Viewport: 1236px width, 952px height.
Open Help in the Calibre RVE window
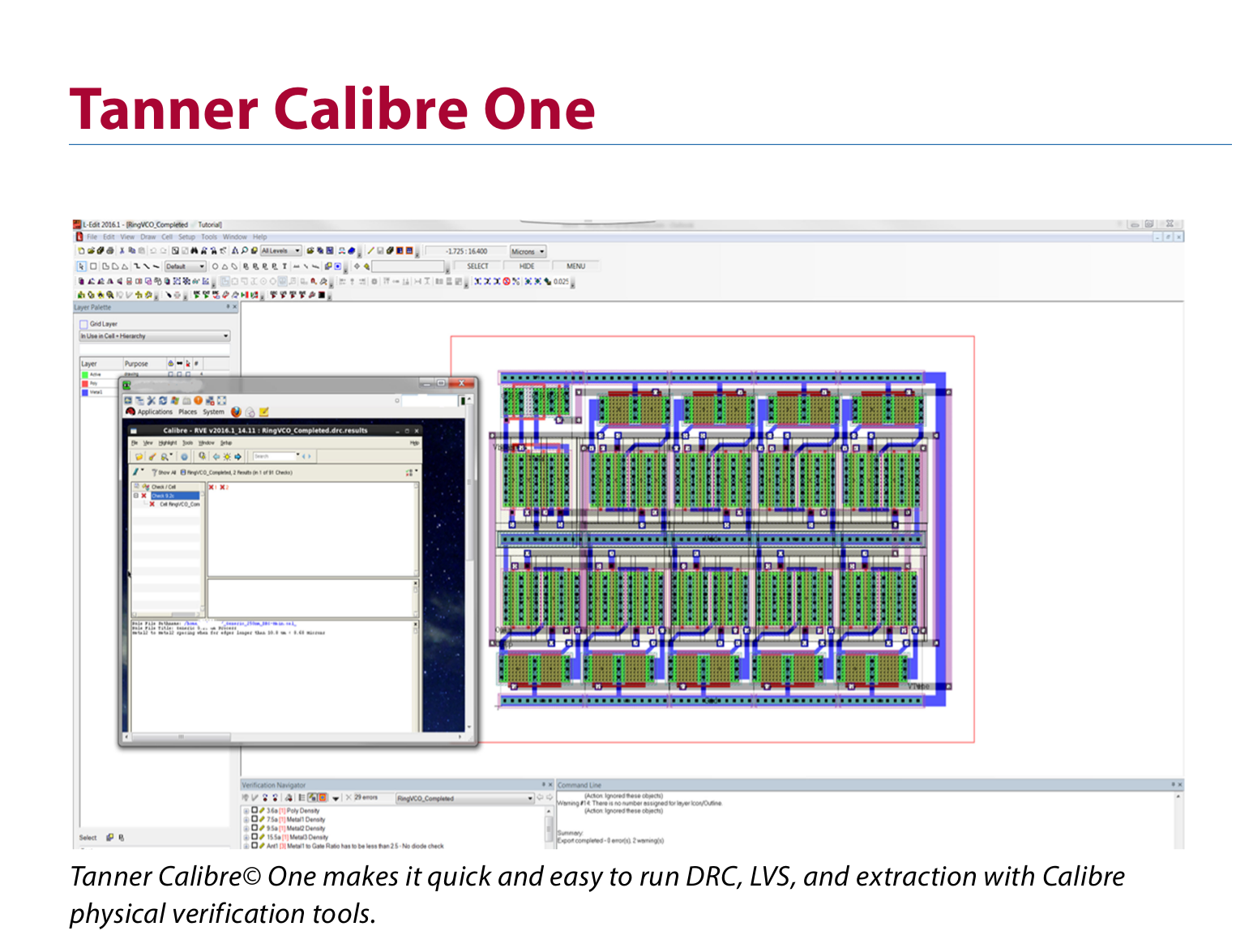click(414, 443)
